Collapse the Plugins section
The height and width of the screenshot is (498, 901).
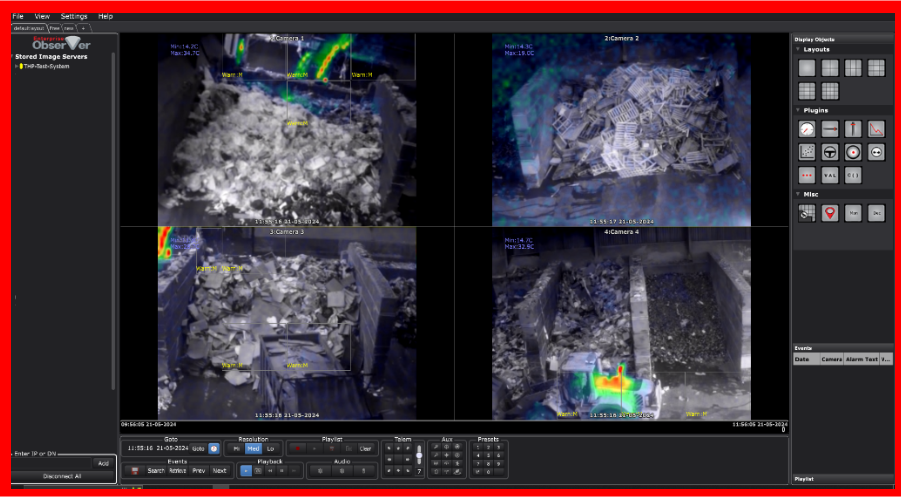pos(798,110)
